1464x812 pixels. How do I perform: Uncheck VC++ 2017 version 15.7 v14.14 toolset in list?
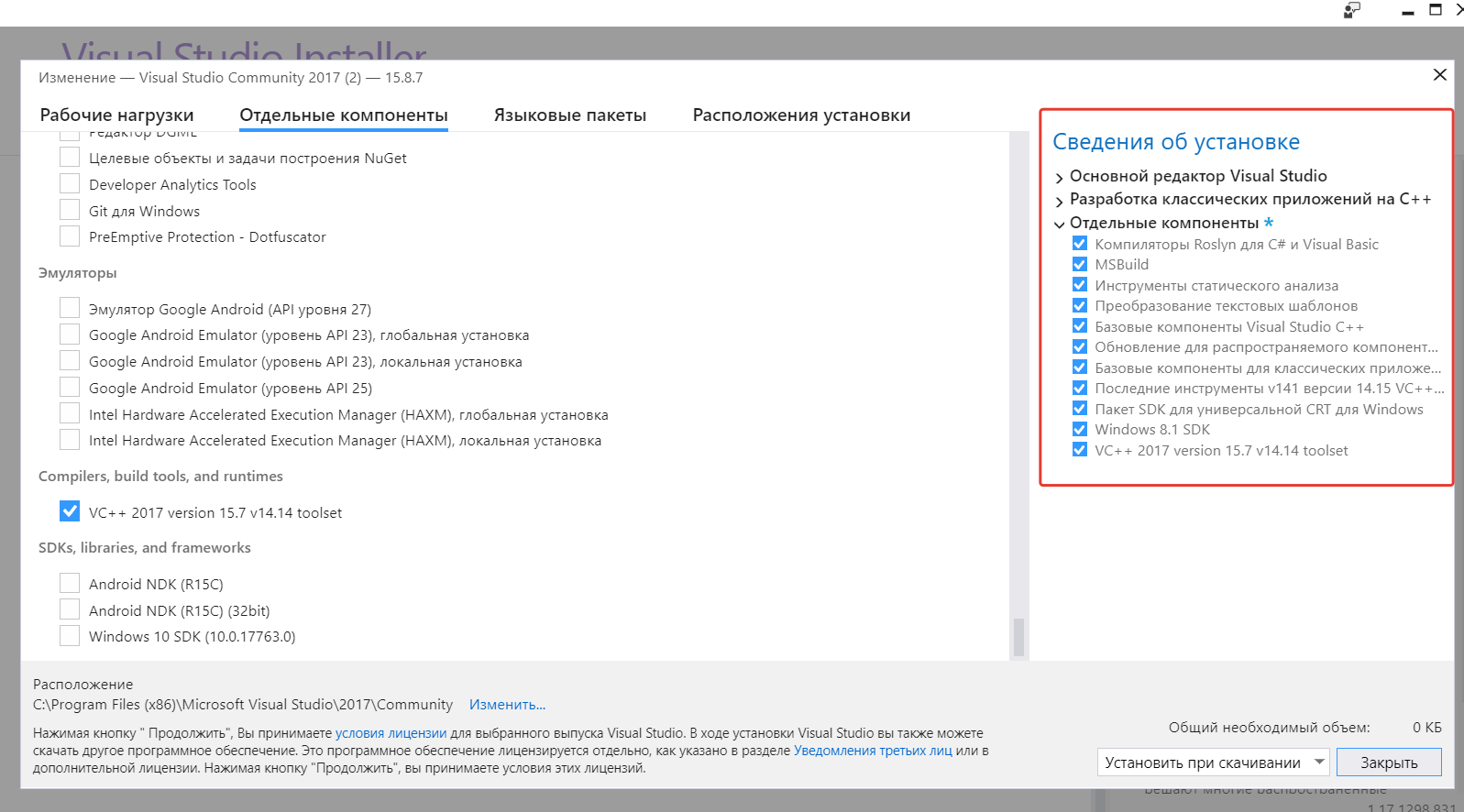point(70,512)
